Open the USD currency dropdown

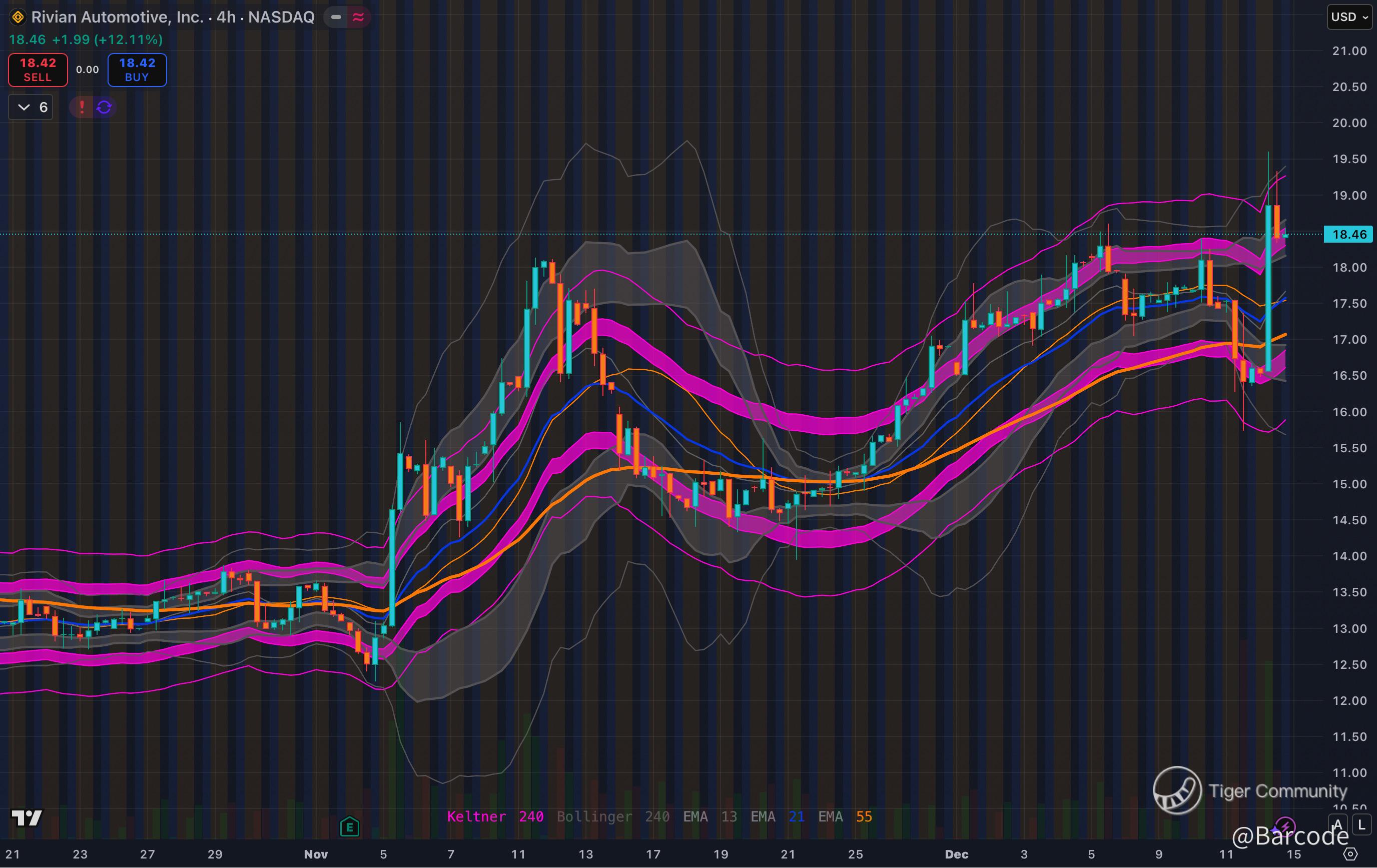(1349, 17)
